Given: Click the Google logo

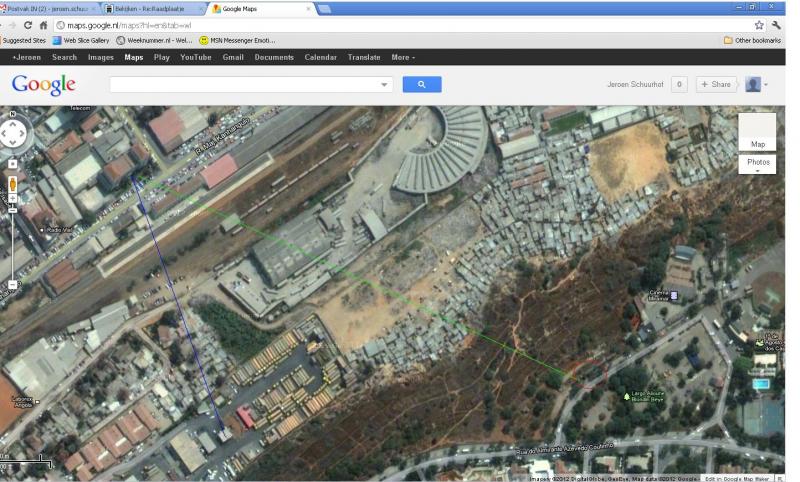Looking at the screenshot, I should [x=44, y=85].
